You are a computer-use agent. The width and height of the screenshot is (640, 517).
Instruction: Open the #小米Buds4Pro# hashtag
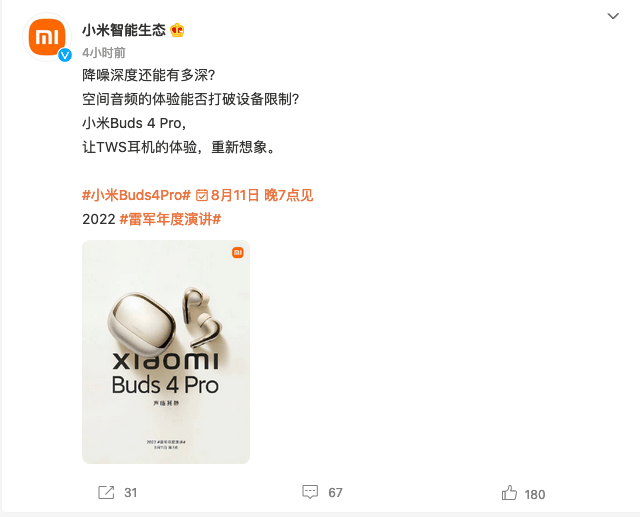[136, 195]
